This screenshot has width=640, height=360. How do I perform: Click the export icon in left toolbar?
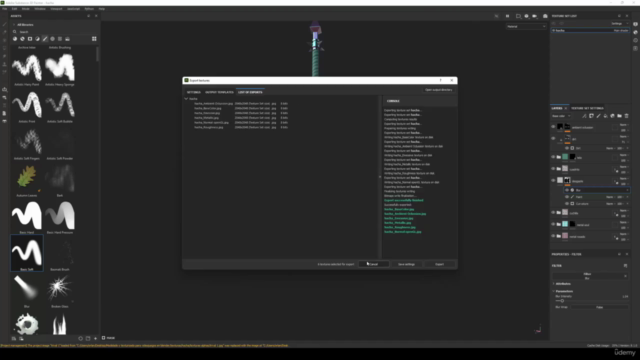4,89
